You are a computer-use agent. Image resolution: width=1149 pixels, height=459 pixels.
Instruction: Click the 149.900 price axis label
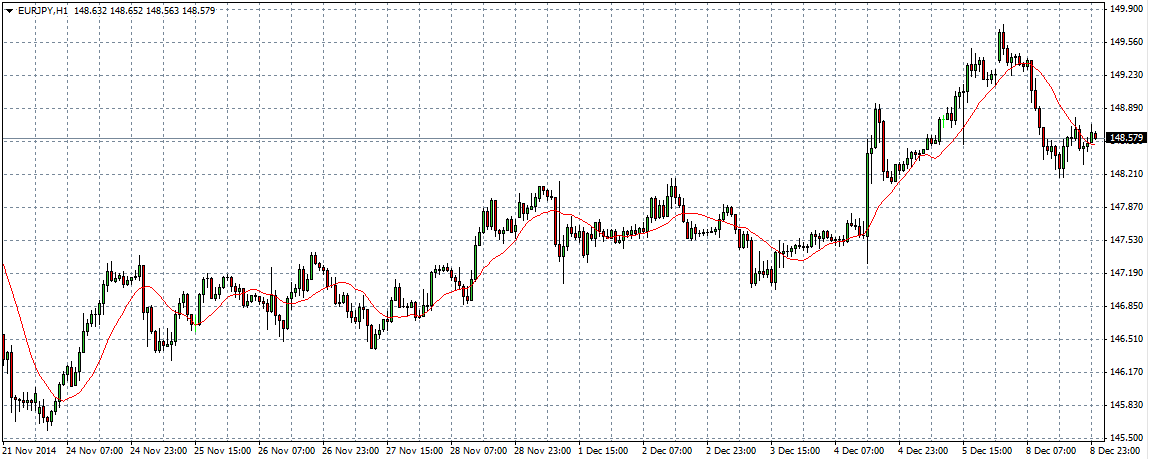(1125, 9)
